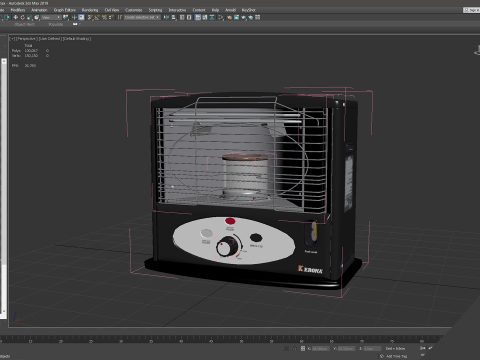This screenshot has width=480, height=360.
Task: Activate Select and Manipulate tool
Action: click(x=74, y=17)
